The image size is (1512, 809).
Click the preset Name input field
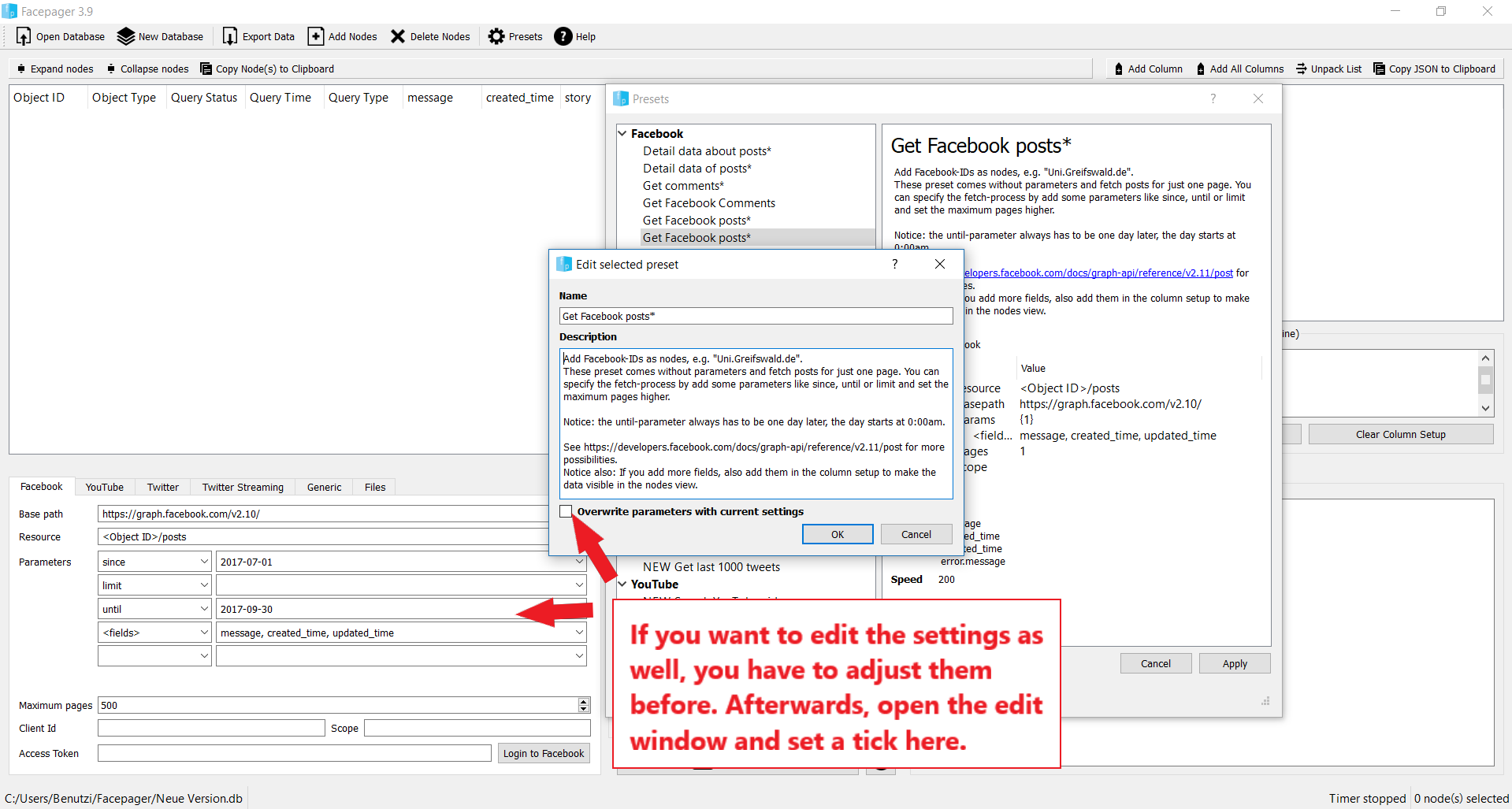[756, 316]
